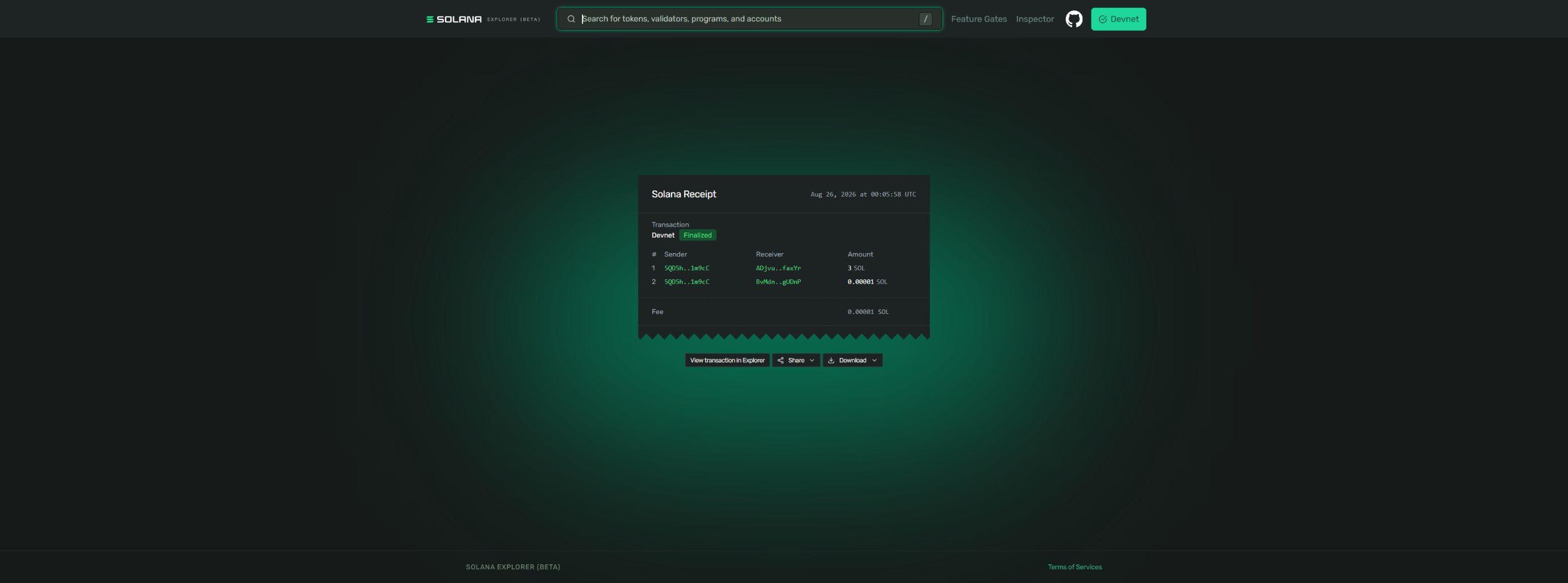Open the Feature Gates page
This screenshot has width=1568, height=583.
pyautogui.click(x=979, y=19)
